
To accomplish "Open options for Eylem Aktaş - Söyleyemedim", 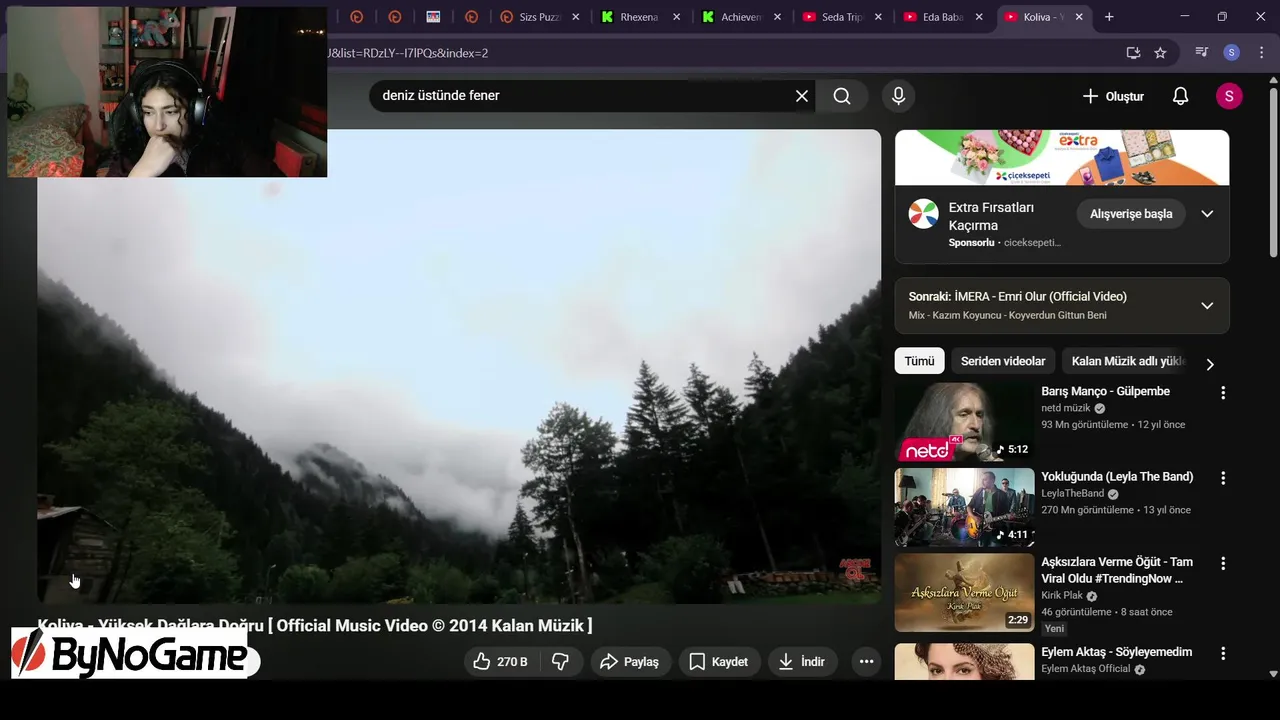I will pyautogui.click(x=1222, y=653).
